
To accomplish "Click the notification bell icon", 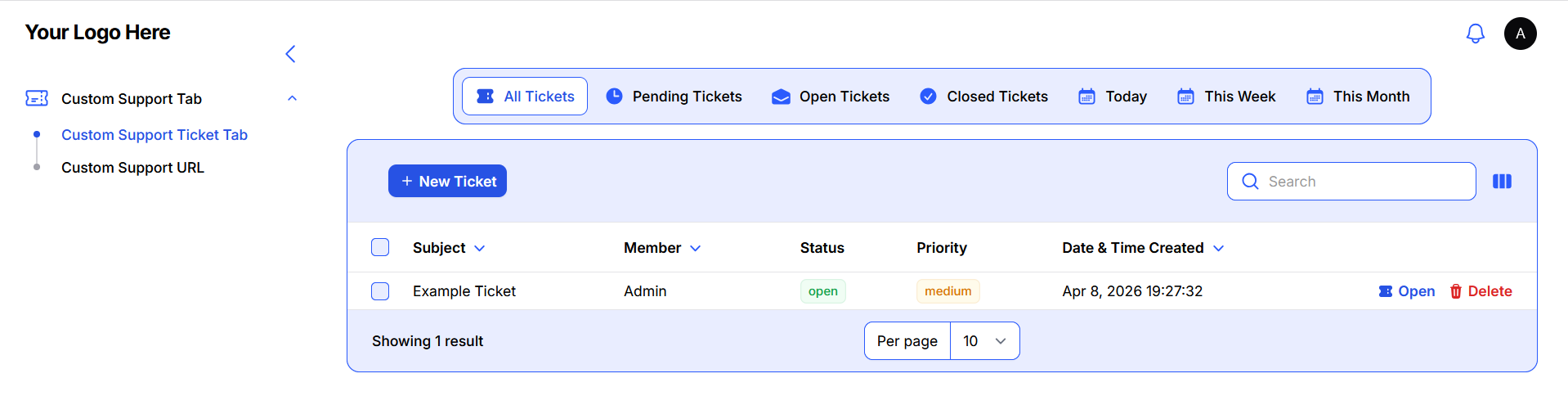I will tap(1475, 34).
